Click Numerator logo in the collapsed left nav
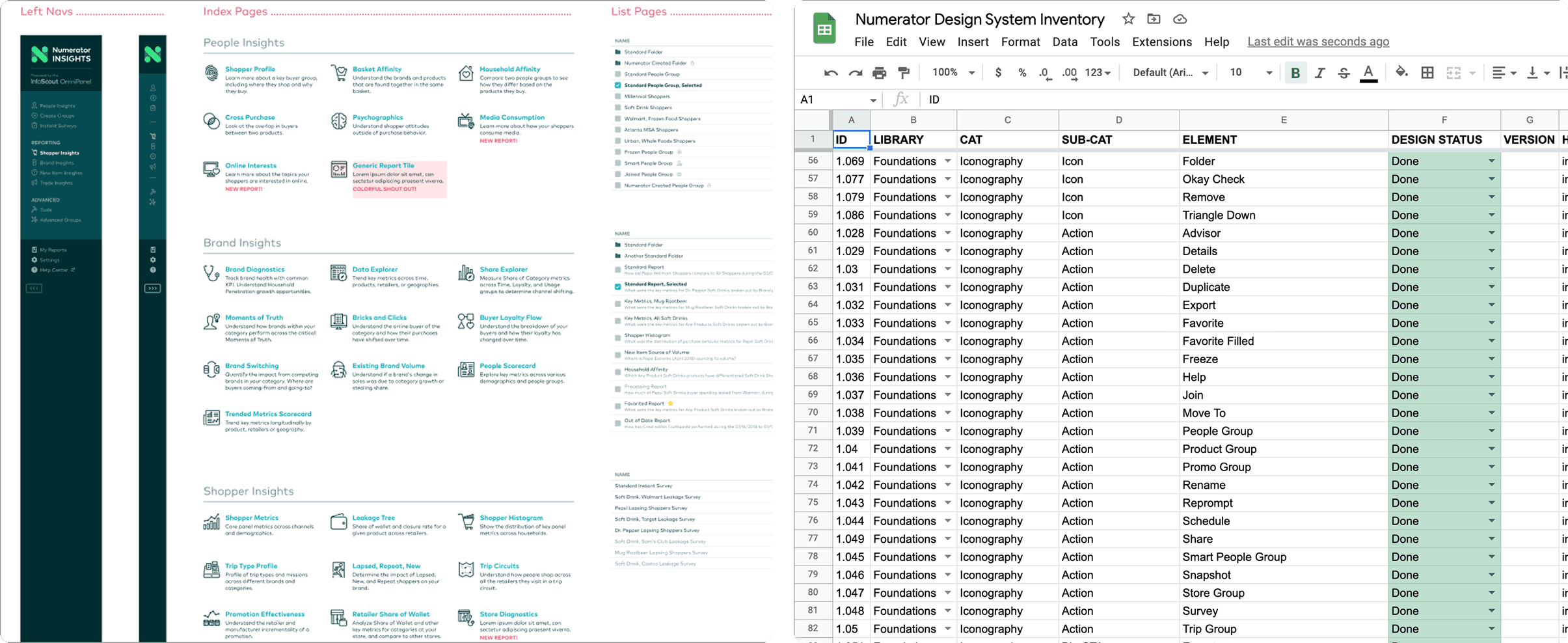This screenshot has height=643, width=1568. click(x=152, y=55)
